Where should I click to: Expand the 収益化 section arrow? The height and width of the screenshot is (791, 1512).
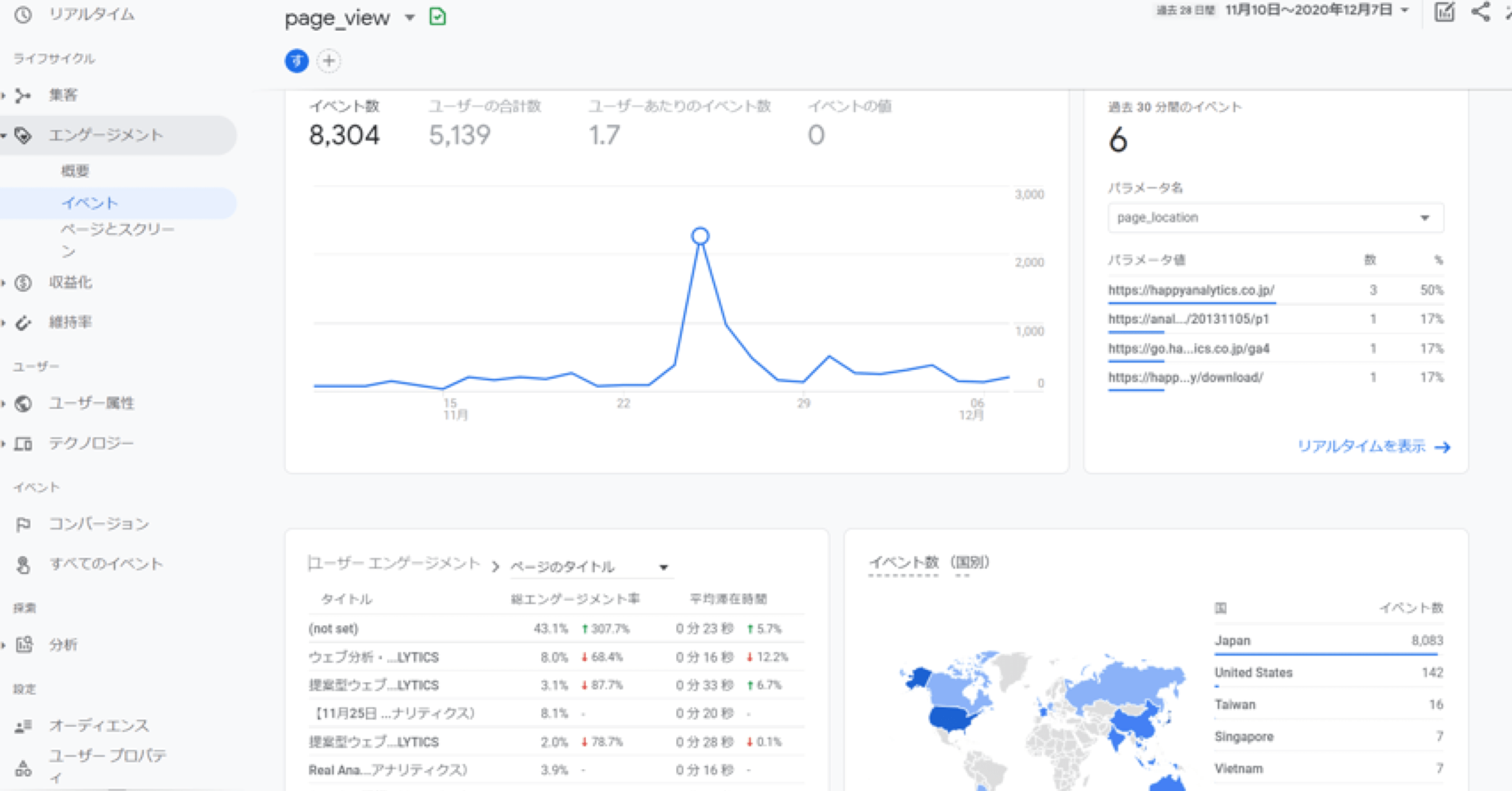coord(3,283)
